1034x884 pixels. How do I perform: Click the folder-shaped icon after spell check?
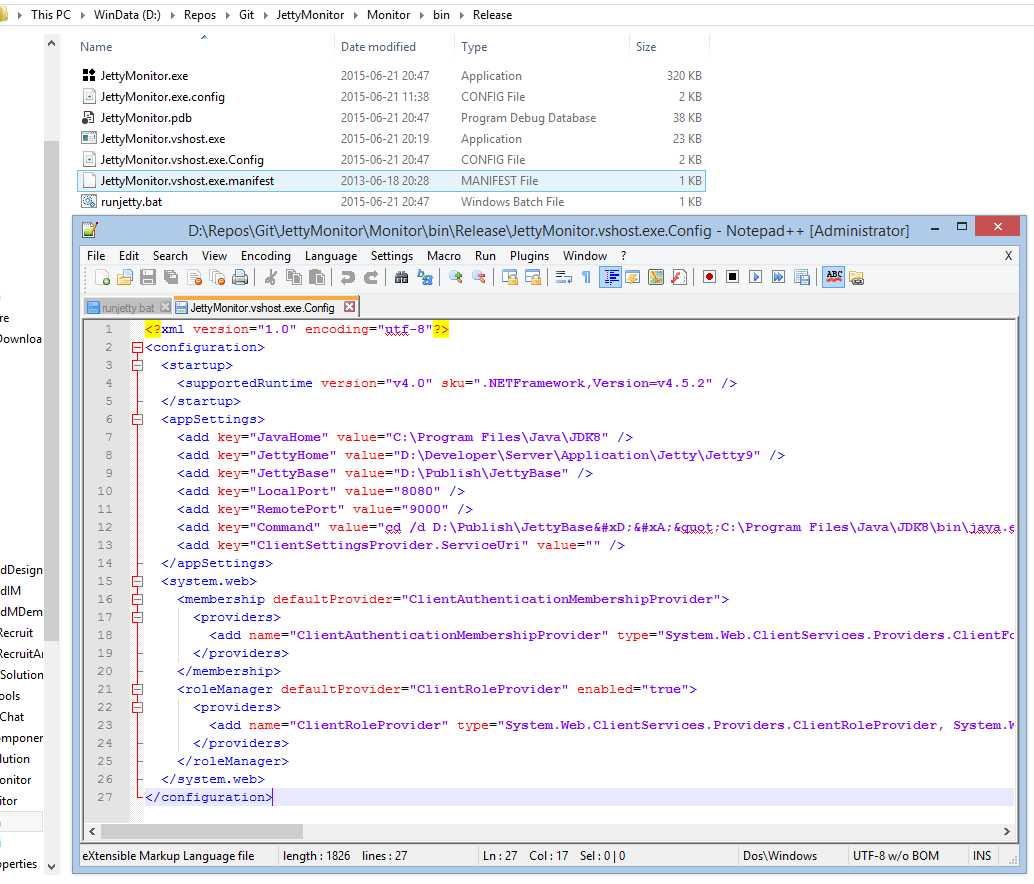[857, 278]
